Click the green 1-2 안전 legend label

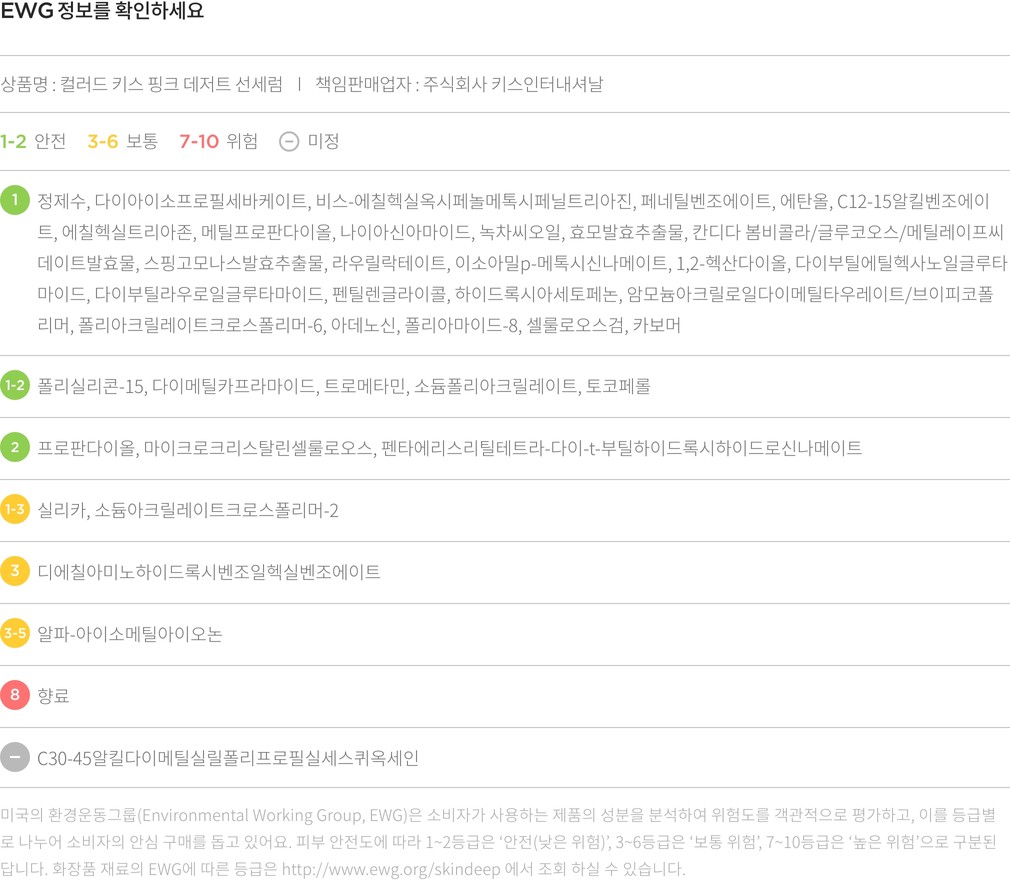[33, 141]
